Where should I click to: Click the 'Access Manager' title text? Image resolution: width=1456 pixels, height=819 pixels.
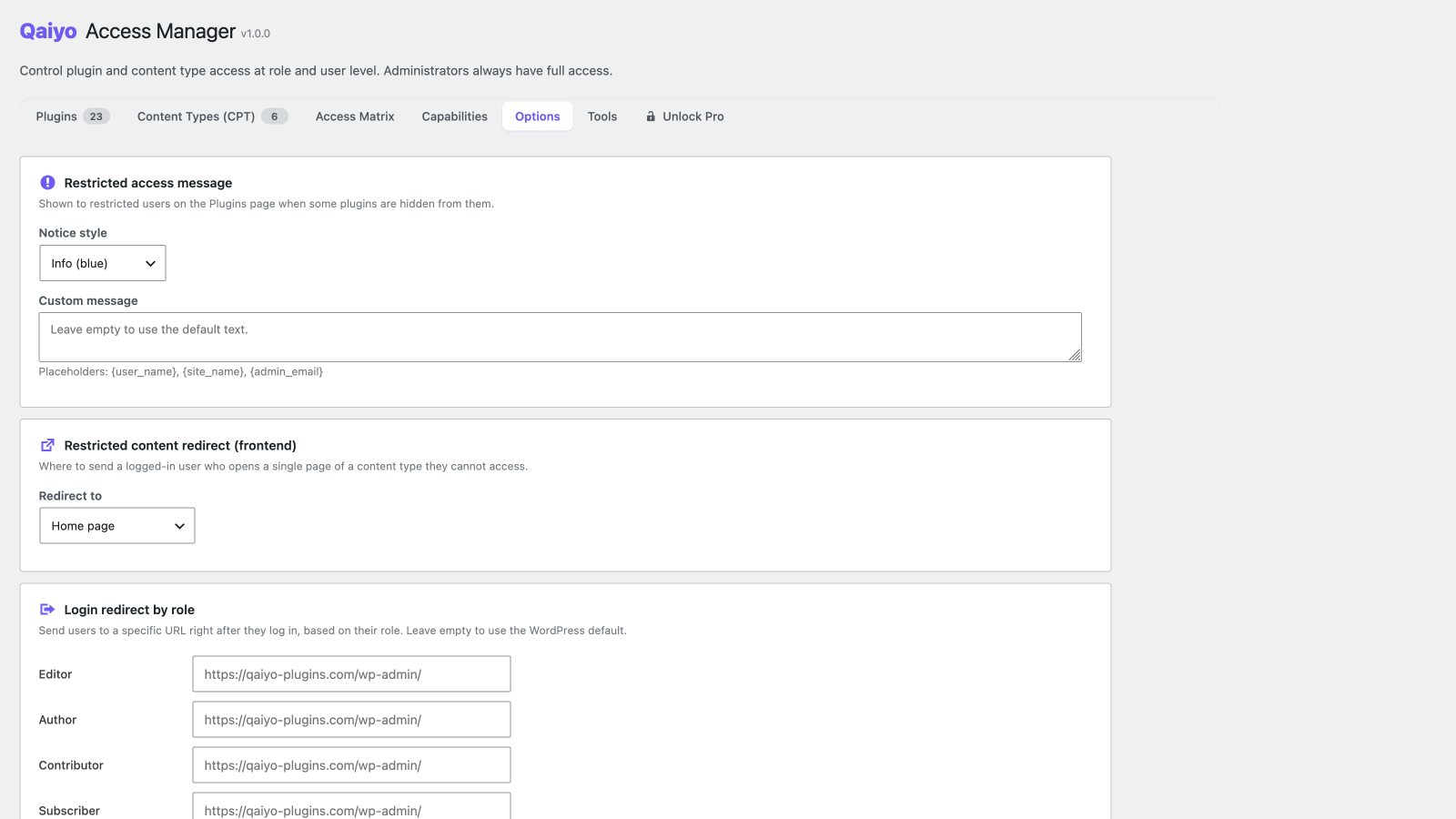coord(160,31)
